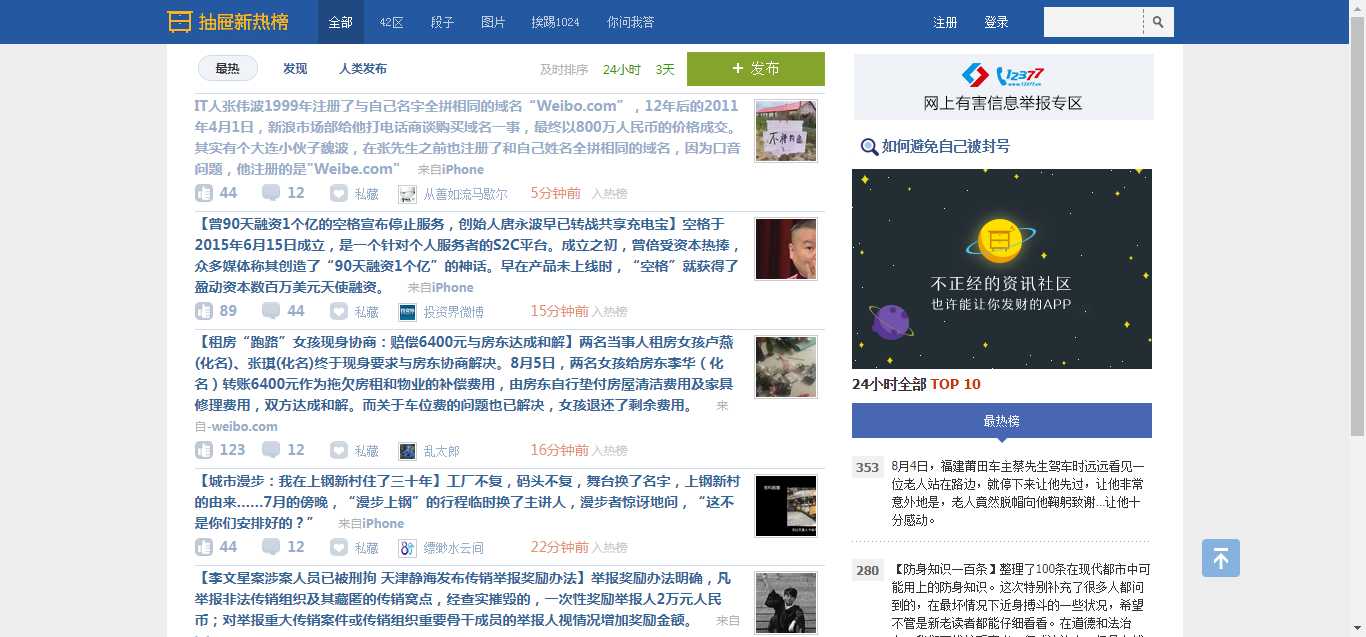This screenshot has height=637, width=1366.
Task: Open top story about 福建莆田车主蔡先生
Action: pyautogui.click(x=1017, y=493)
